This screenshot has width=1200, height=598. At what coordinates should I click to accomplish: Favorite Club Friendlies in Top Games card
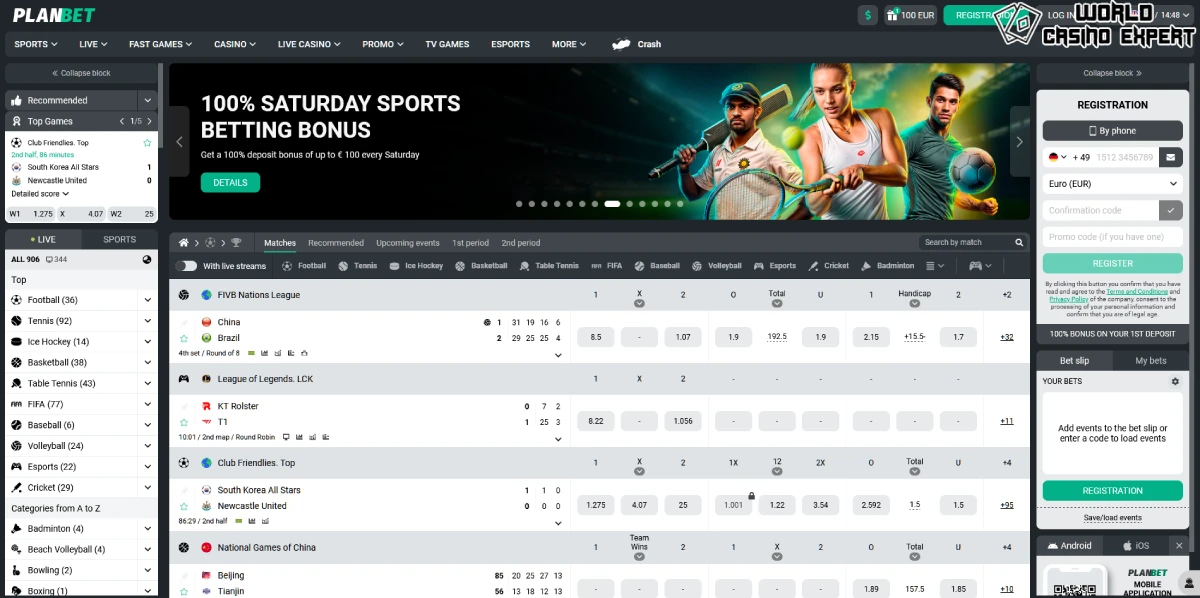[x=147, y=143]
